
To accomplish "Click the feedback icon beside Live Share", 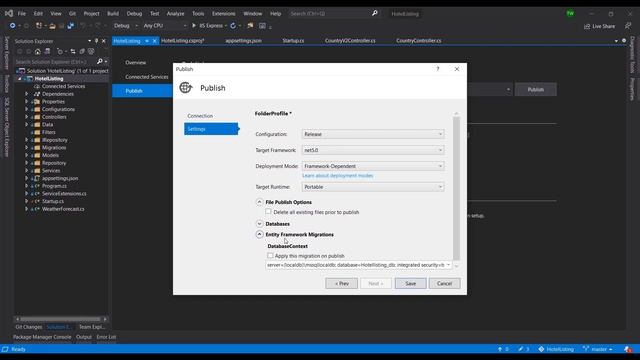I will pos(628,26).
